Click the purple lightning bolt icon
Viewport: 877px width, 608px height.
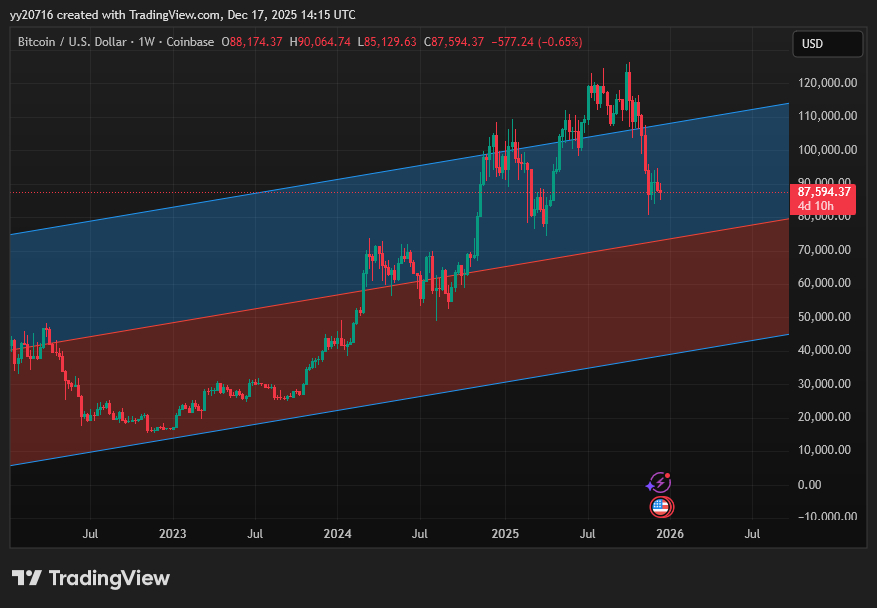click(x=659, y=483)
